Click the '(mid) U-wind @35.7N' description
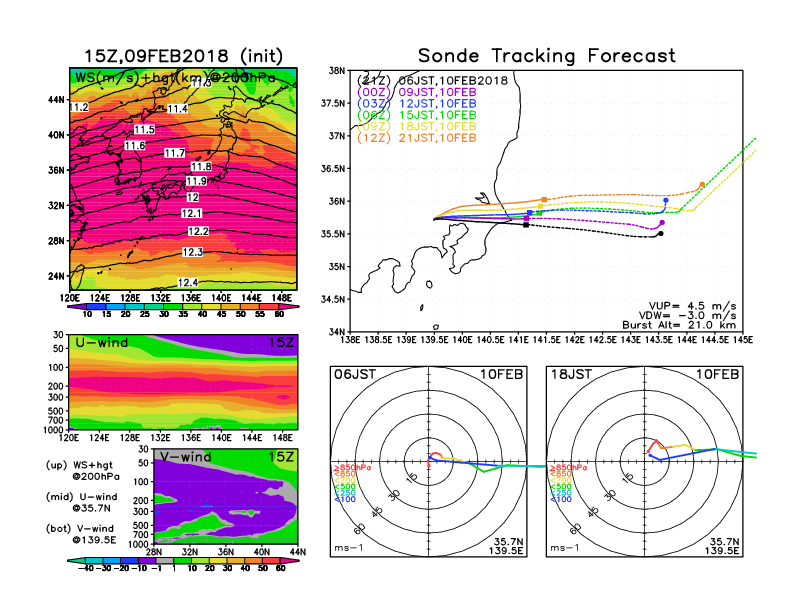 (x=81, y=502)
